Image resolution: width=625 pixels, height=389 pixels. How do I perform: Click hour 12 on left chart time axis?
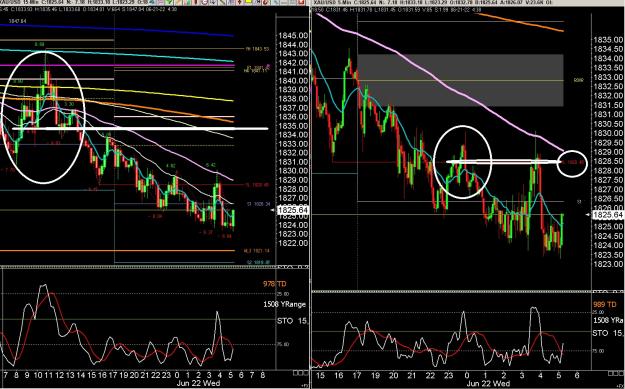click(60, 375)
